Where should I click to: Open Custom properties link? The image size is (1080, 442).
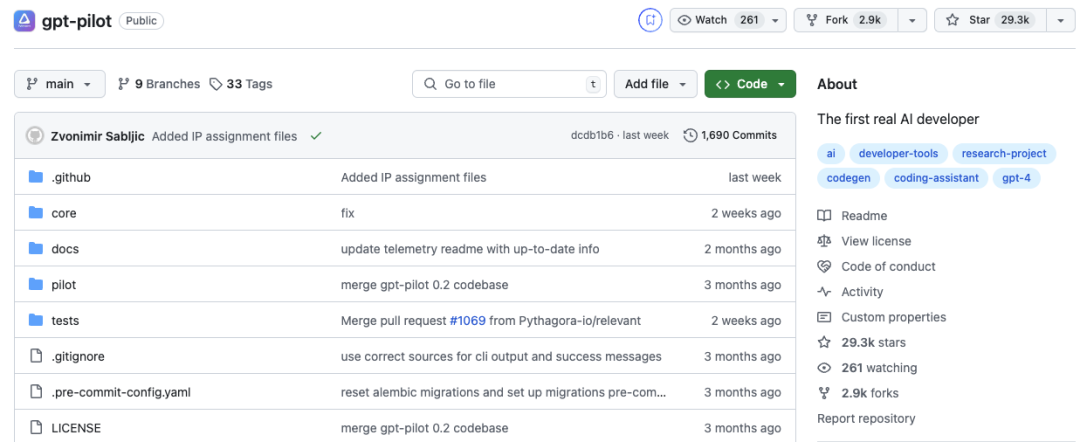[882, 317]
